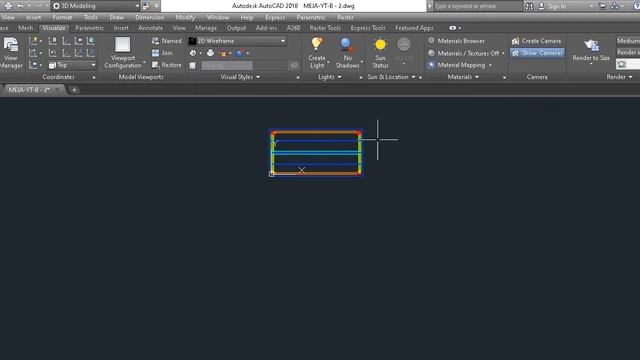Open the View Manager
This screenshot has width=640, height=360.
coord(11,53)
